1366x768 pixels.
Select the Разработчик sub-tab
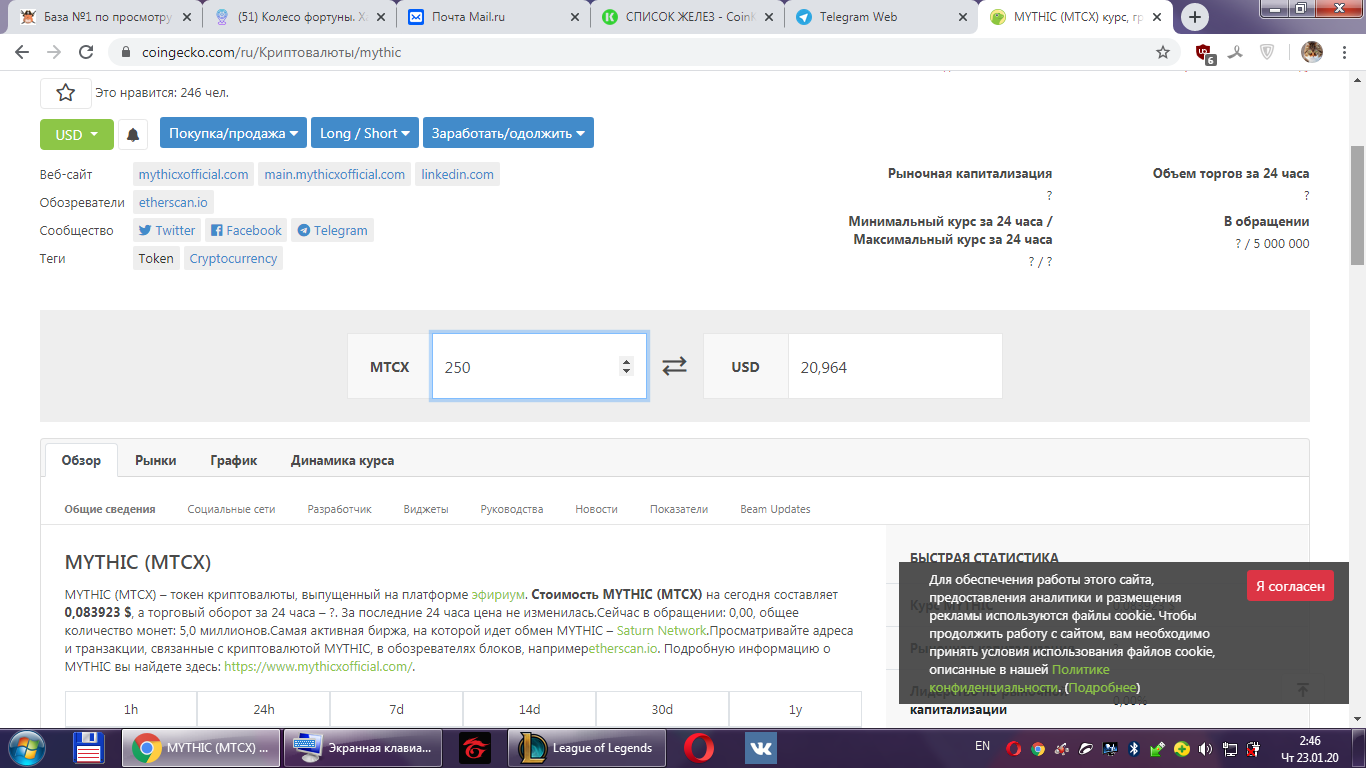[x=339, y=509]
